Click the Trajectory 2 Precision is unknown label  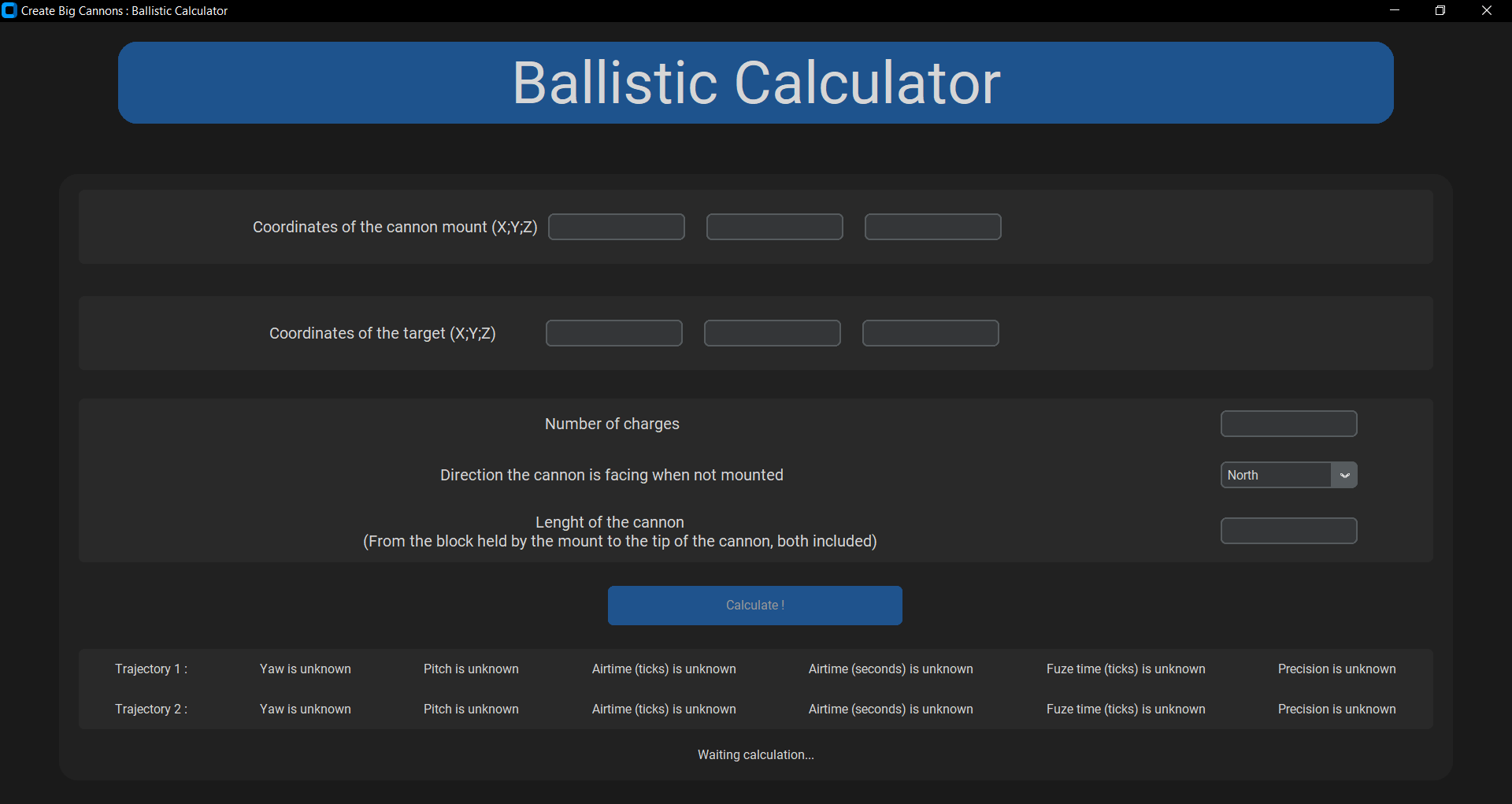point(1336,709)
